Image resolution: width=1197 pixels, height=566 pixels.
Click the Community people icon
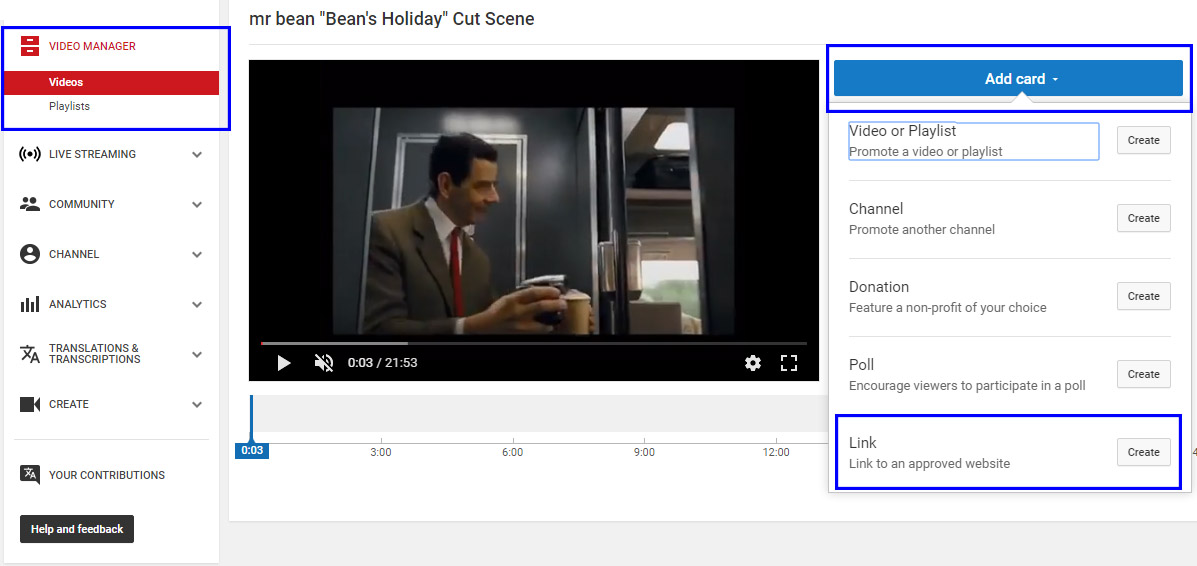click(x=30, y=204)
